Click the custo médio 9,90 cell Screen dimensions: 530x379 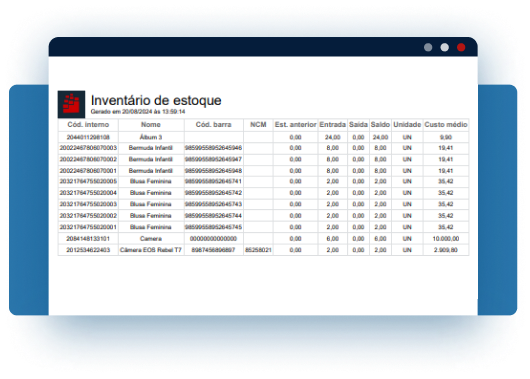point(446,137)
